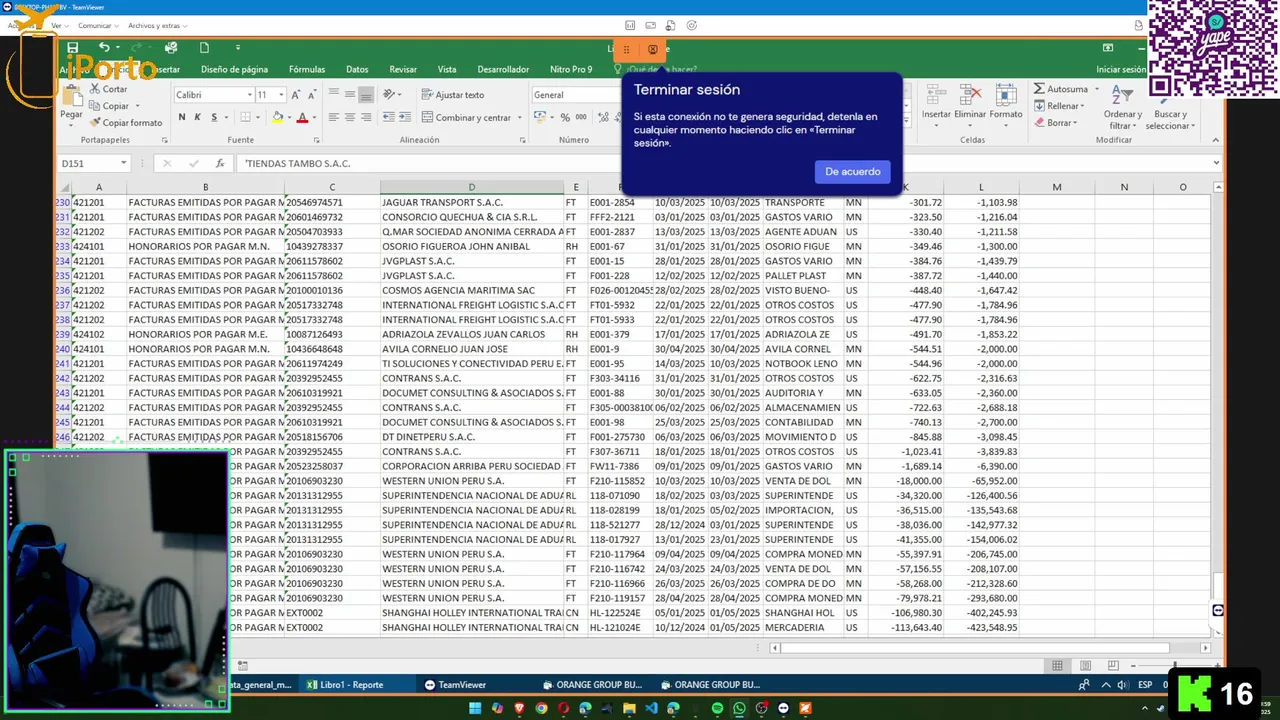
Task: Create a new blank workbook from quick access
Action: point(204,47)
